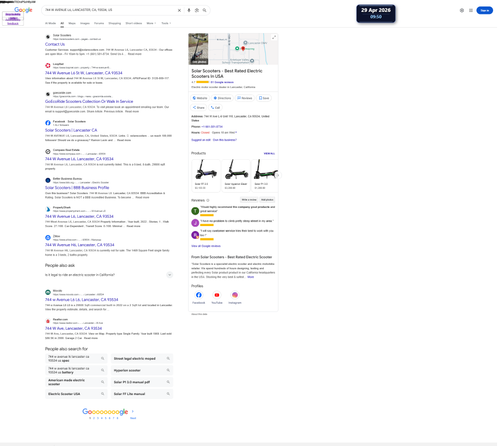The width and height of the screenshot is (500, 446).
Task: Start voice search via microphone icon
Action: (x=189, y=10)
